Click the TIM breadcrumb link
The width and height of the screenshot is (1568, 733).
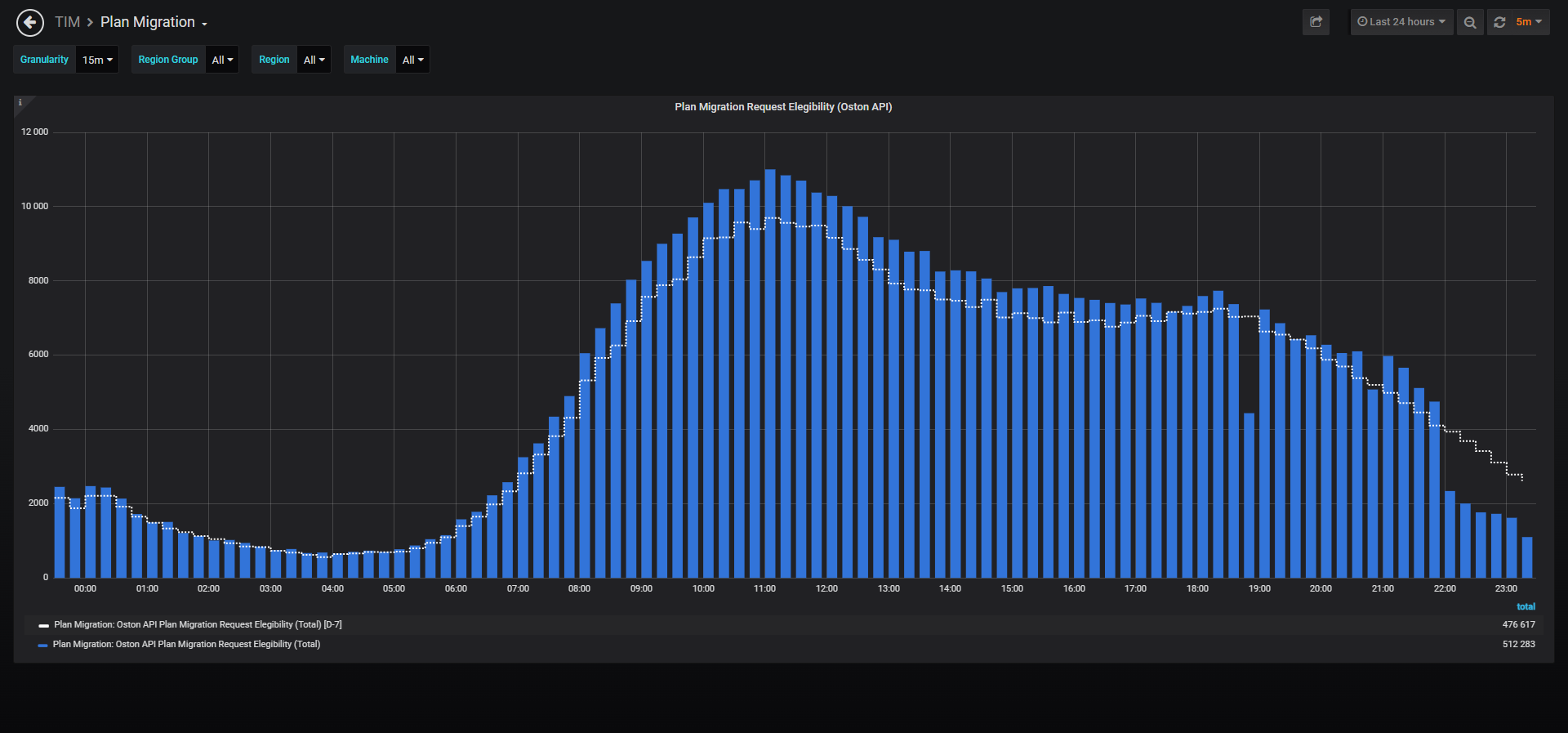point(67,22)
